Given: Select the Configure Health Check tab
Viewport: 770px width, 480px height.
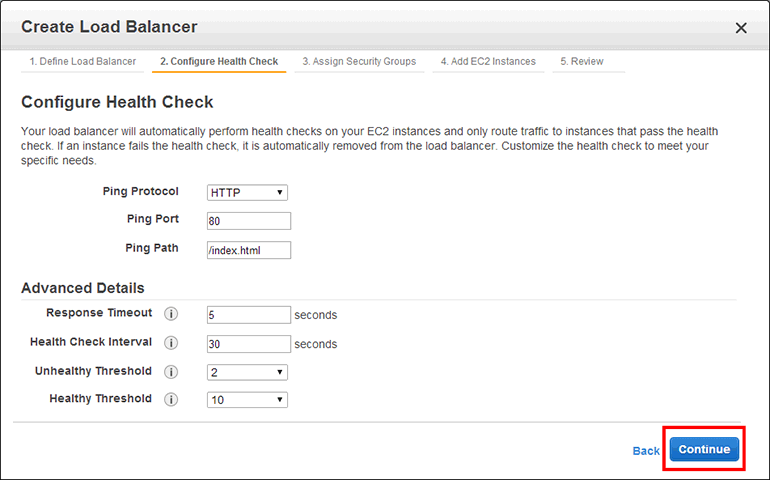Looking at the screenshot, I should [x=219, y=62].
